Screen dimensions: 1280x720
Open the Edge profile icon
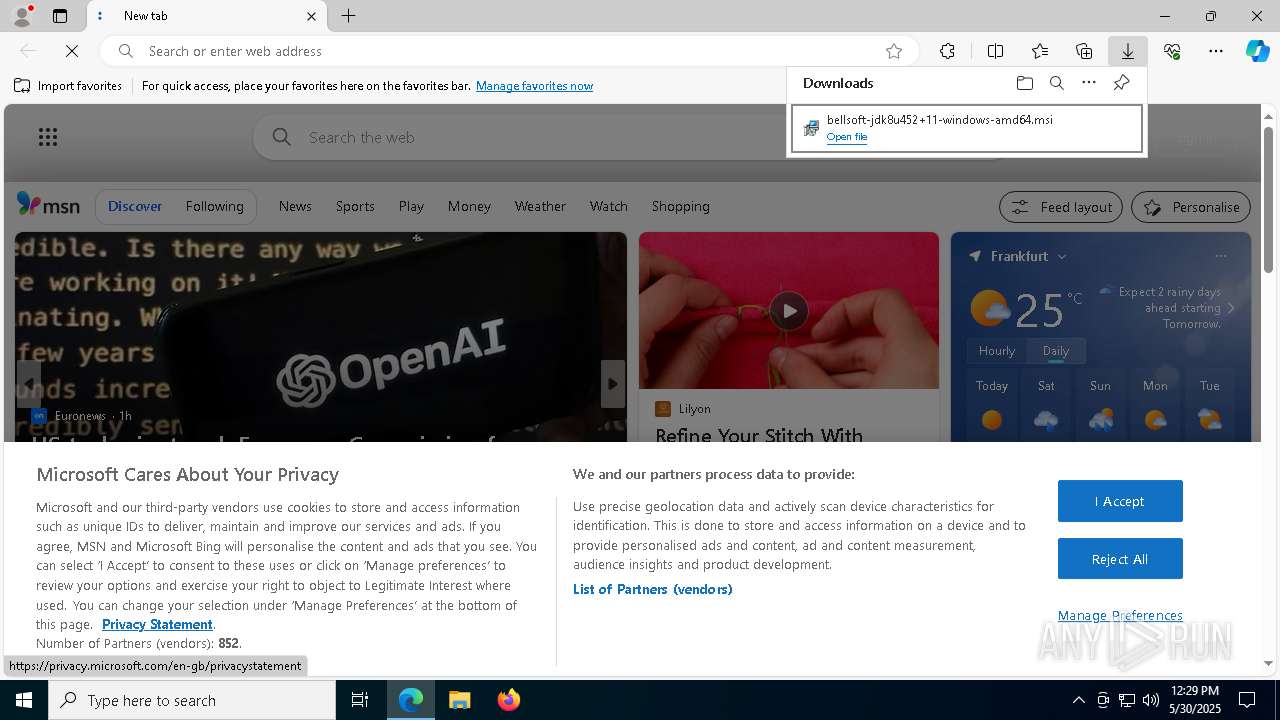[21, 16]
